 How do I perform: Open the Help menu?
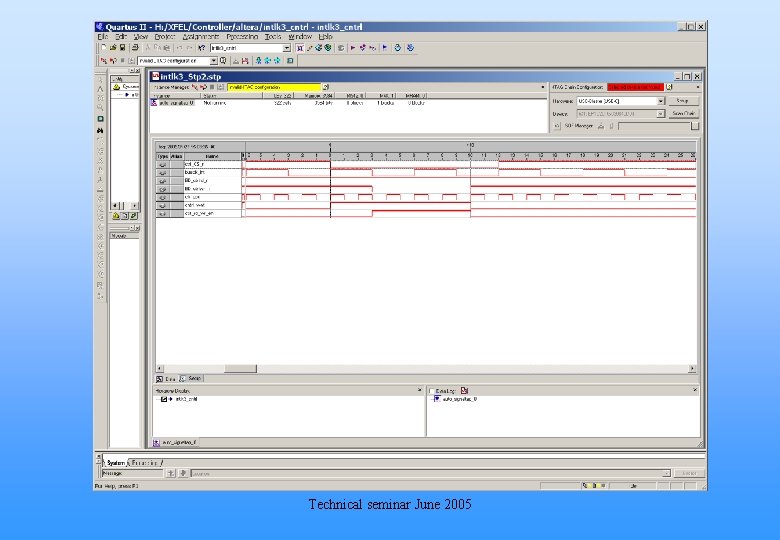(325, 37)
